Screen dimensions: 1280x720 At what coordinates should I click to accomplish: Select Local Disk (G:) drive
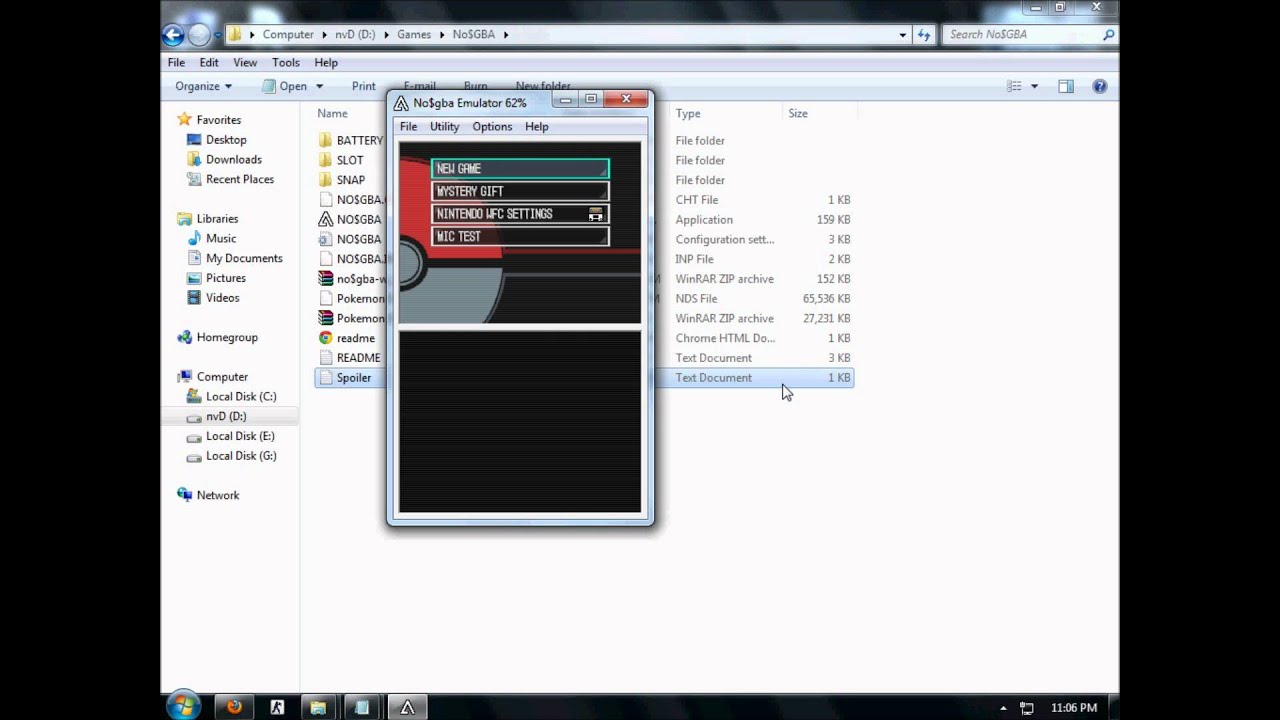241,456
